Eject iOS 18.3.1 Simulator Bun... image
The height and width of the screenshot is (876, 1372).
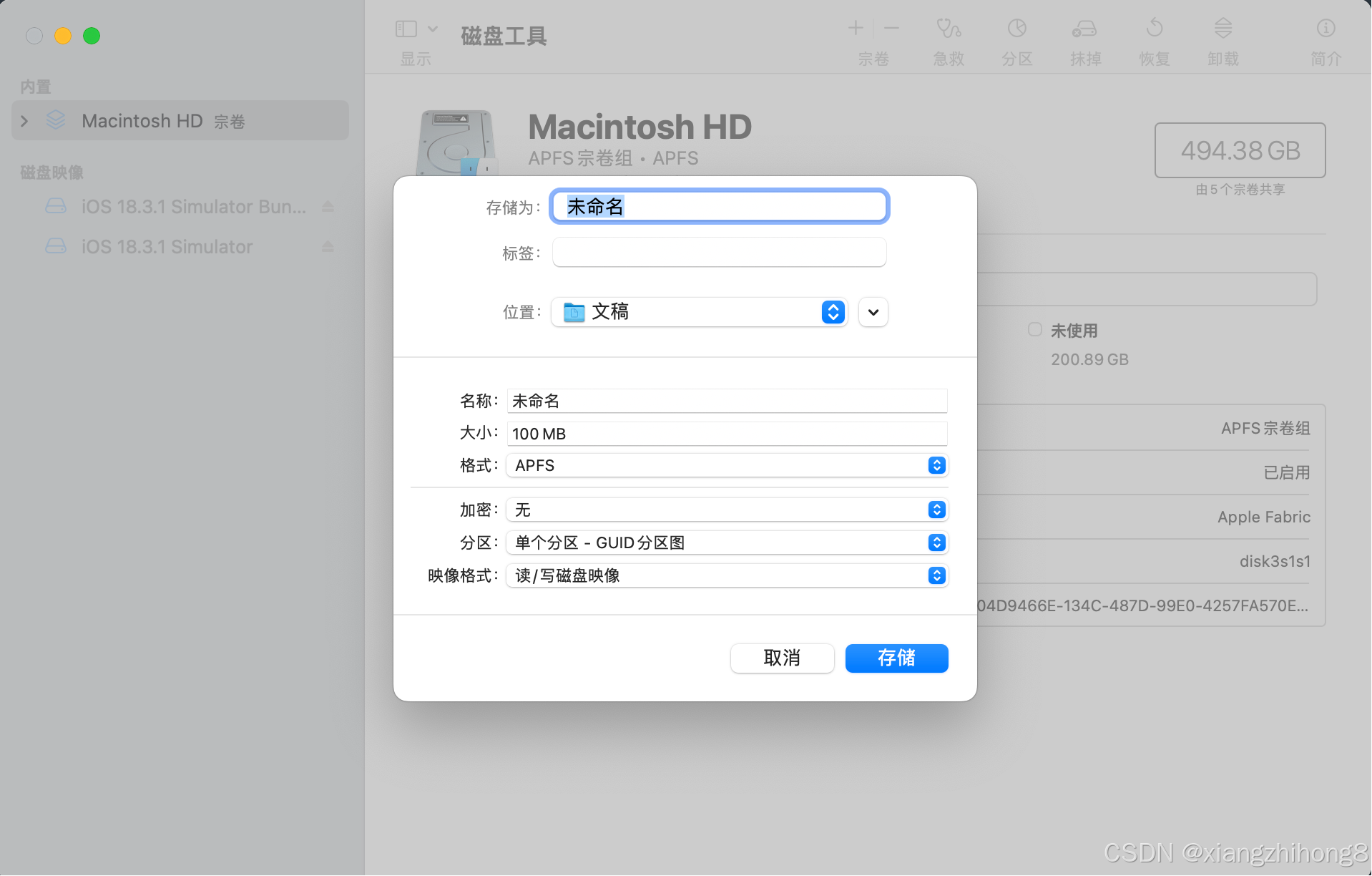pyautogui.click(x=328, y=207)
